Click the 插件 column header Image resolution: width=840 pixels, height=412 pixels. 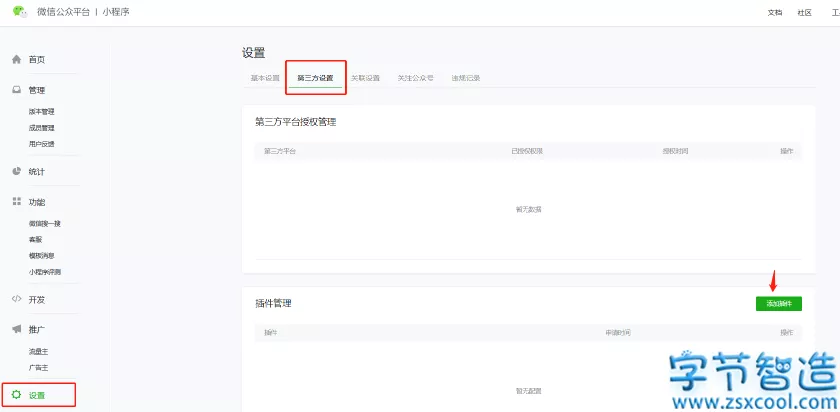tap(271, 333)
